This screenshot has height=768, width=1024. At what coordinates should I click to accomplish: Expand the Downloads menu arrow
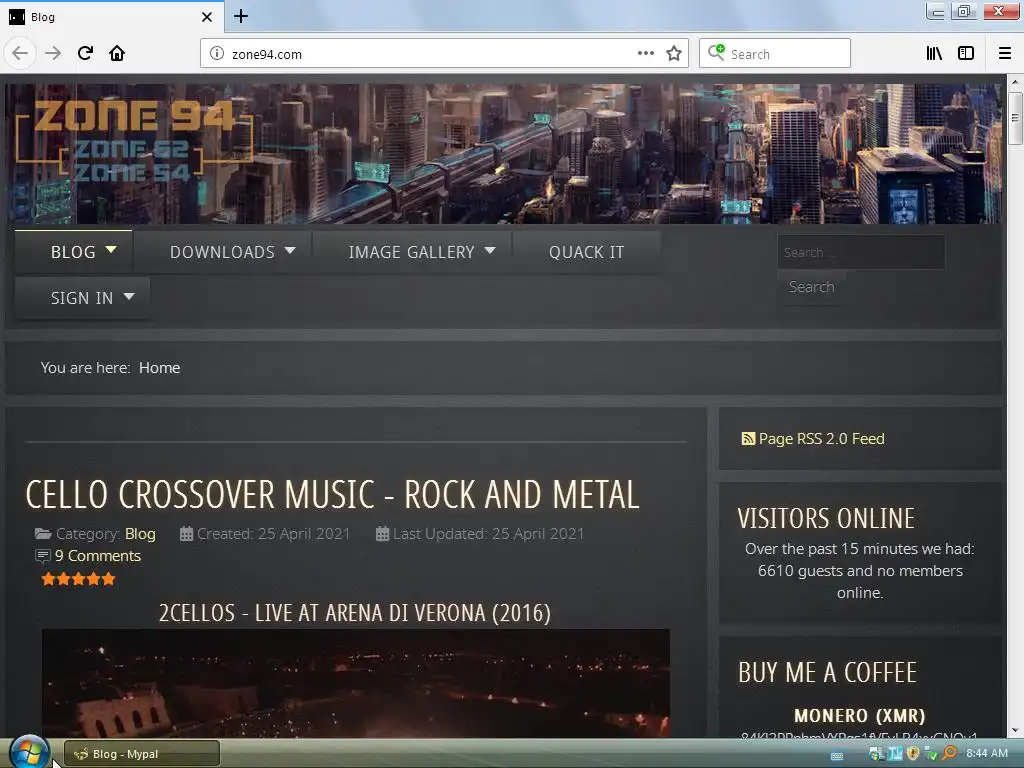click(290, 250)
